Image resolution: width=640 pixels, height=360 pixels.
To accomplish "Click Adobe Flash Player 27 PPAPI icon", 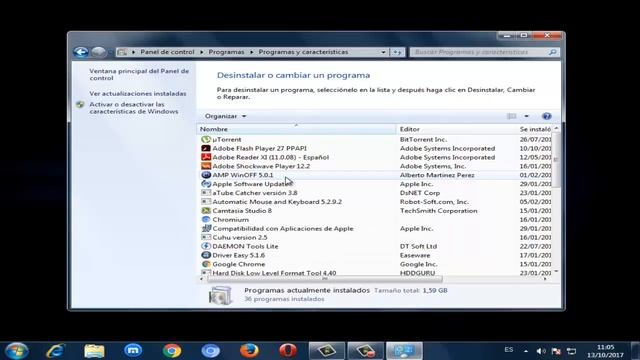I will [x=206, y=149].
